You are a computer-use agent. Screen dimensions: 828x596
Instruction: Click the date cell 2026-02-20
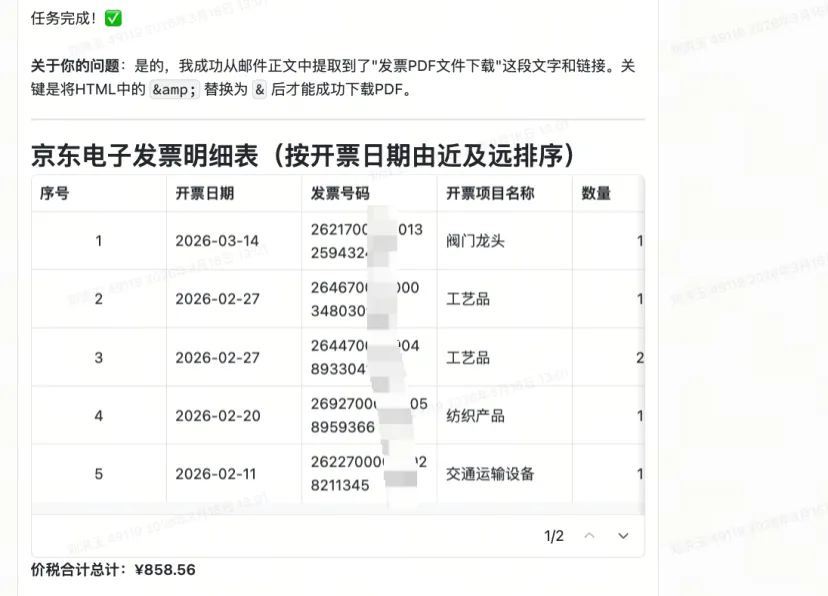[x=218, y=416]
